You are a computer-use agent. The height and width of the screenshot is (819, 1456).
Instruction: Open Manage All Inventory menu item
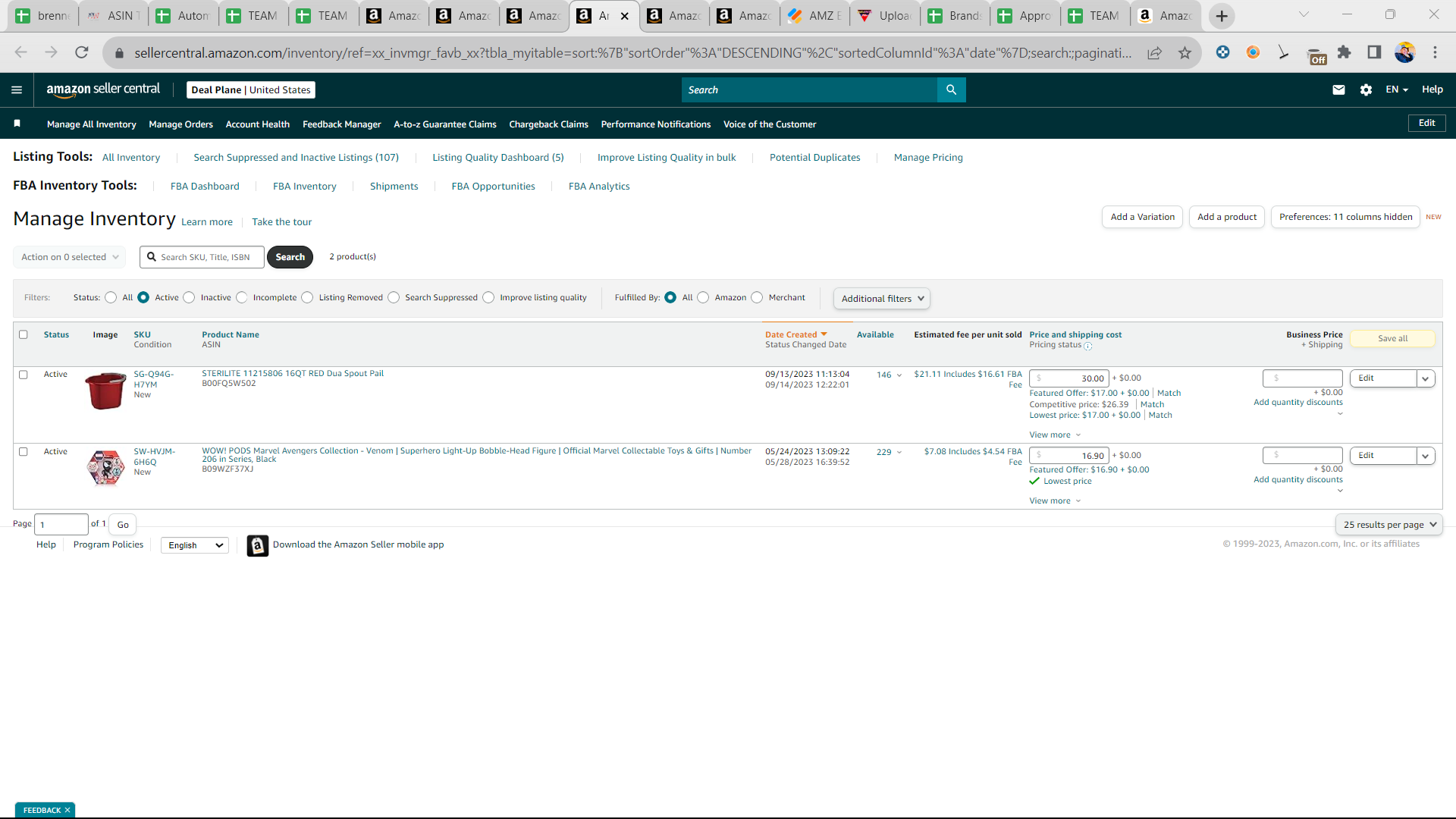92,124
